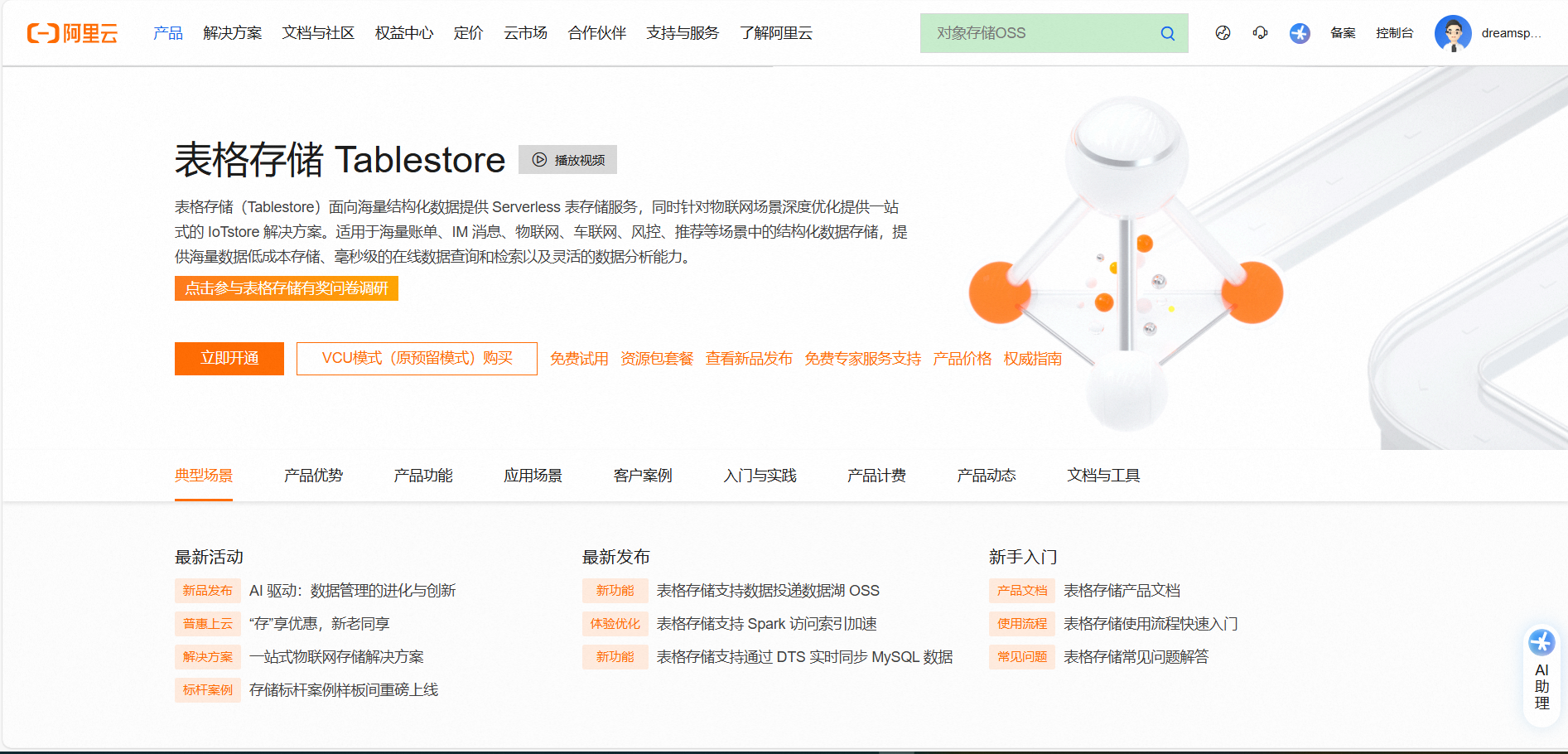Expand the 支持与服务 dropdown menu
Image resolution: width=1568 pixels, height=754 pixels.
pos(682,33)
